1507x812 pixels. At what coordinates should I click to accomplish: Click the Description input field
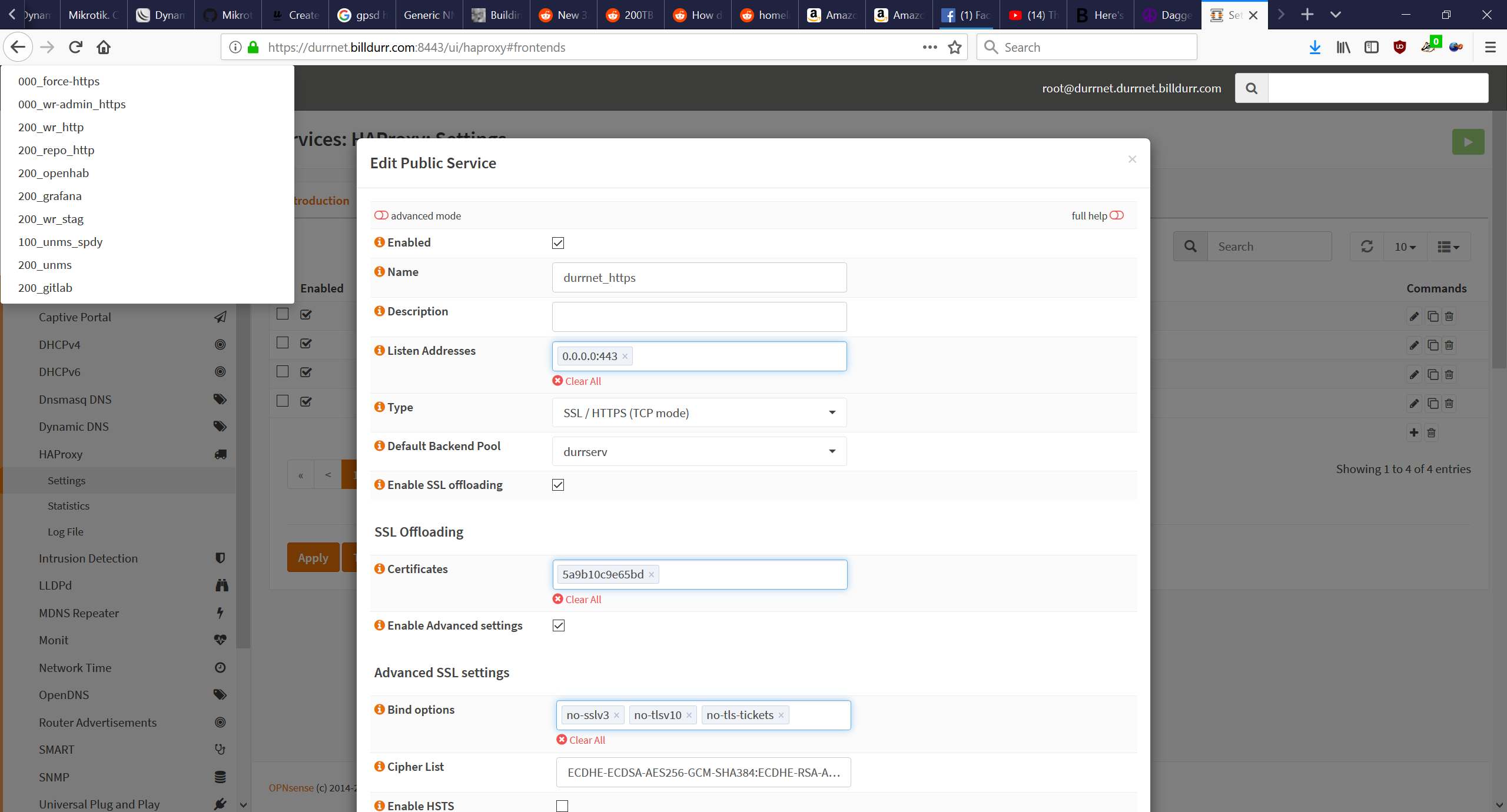(699, 316)
